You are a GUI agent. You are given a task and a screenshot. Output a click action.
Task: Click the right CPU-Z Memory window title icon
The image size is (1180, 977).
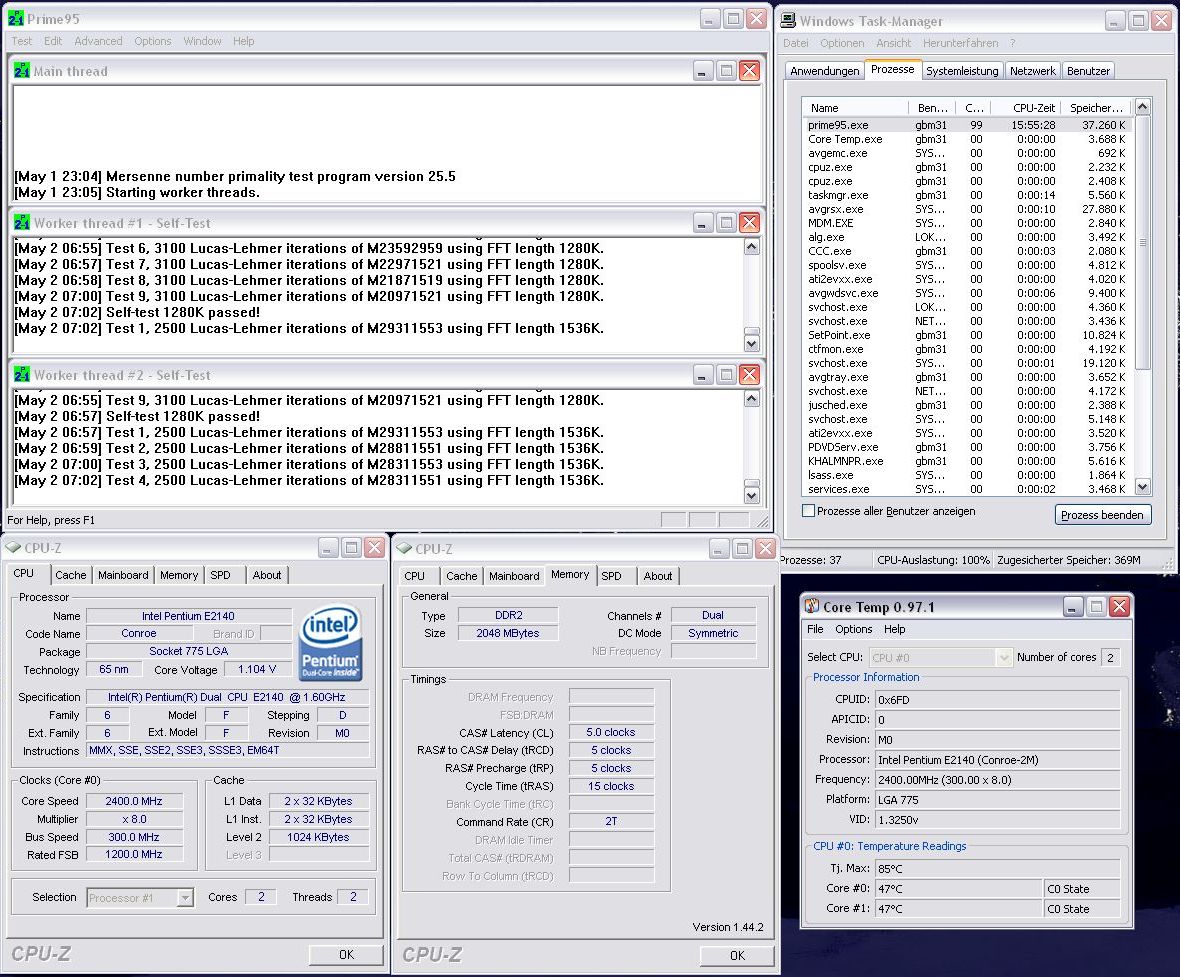pos(404,548)
